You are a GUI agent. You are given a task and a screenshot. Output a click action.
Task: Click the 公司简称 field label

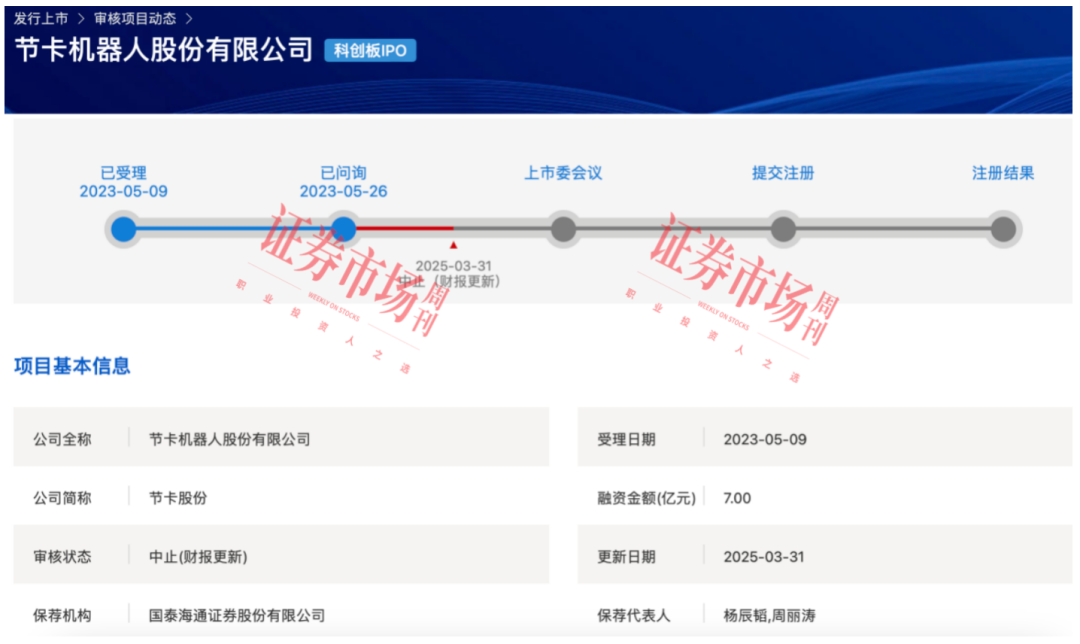(x=62, y=498)
